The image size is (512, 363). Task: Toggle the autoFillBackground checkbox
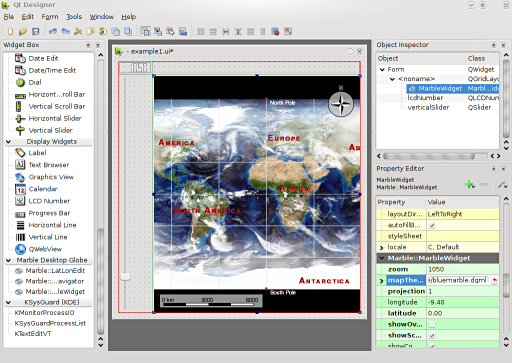point(432,225)
